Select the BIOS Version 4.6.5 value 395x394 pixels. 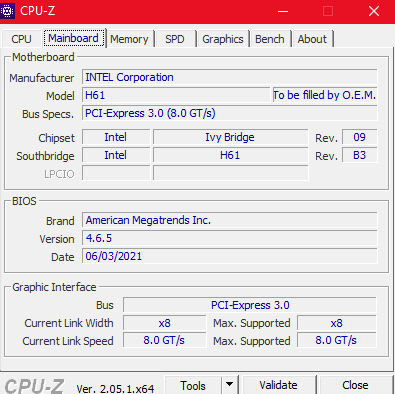pyautogui.click(x=230, y=238)
